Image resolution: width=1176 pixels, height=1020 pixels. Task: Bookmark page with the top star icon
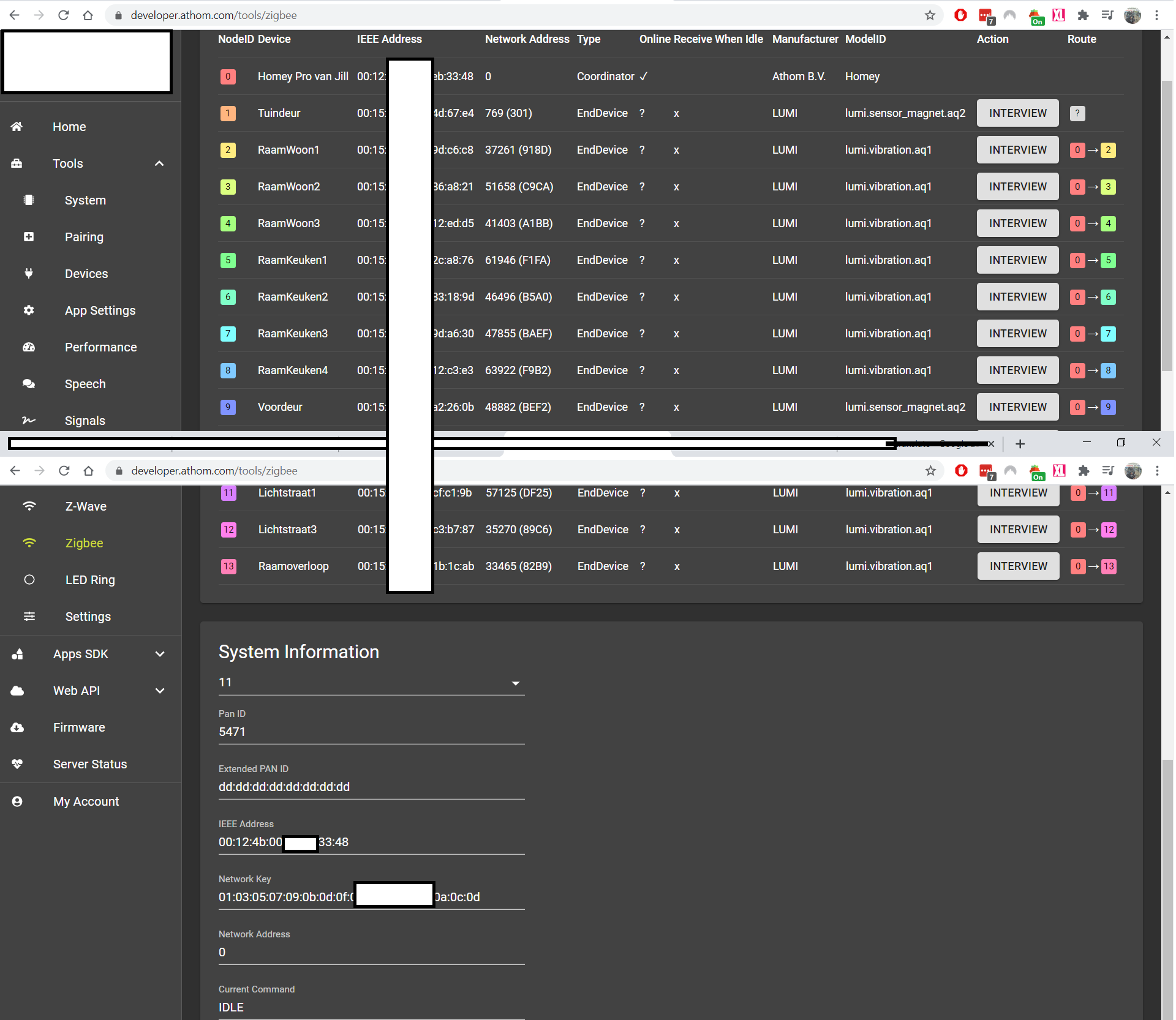[x=930, y=15]
